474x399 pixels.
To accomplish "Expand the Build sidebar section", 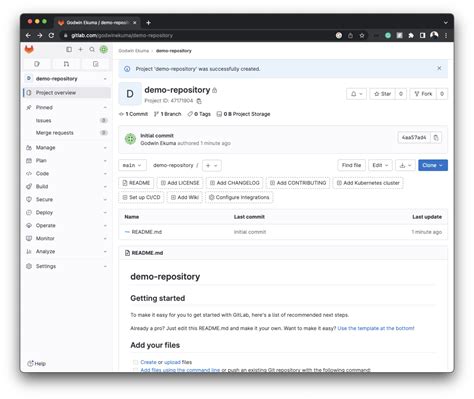I will click(x=67, y=186).
